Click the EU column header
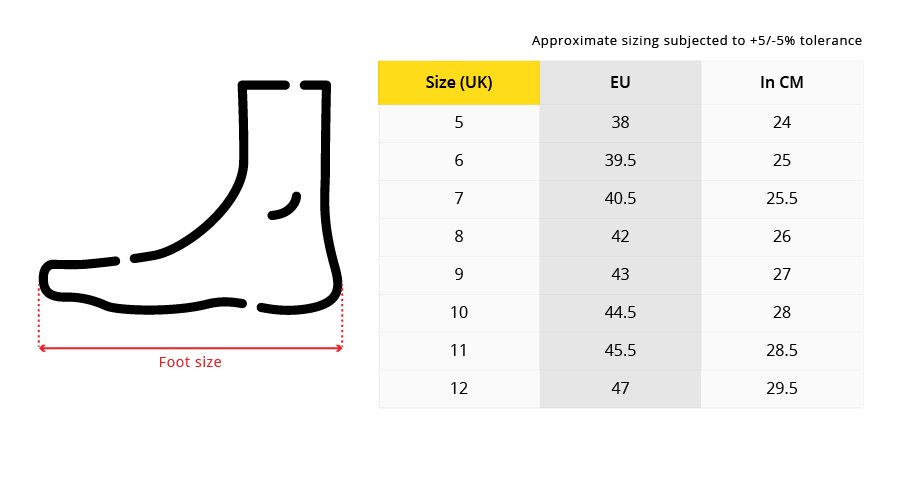Screen dimensions: 906x491 coord(620,83)
